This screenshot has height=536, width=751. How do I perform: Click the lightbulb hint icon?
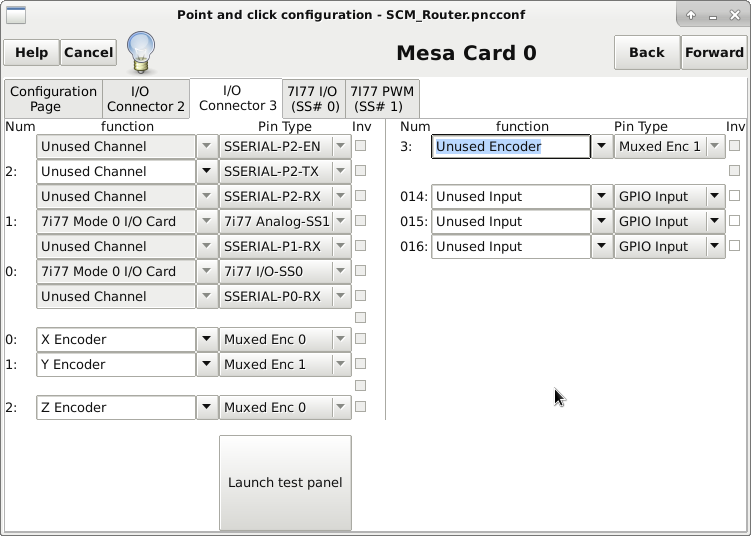pos(140,52)
